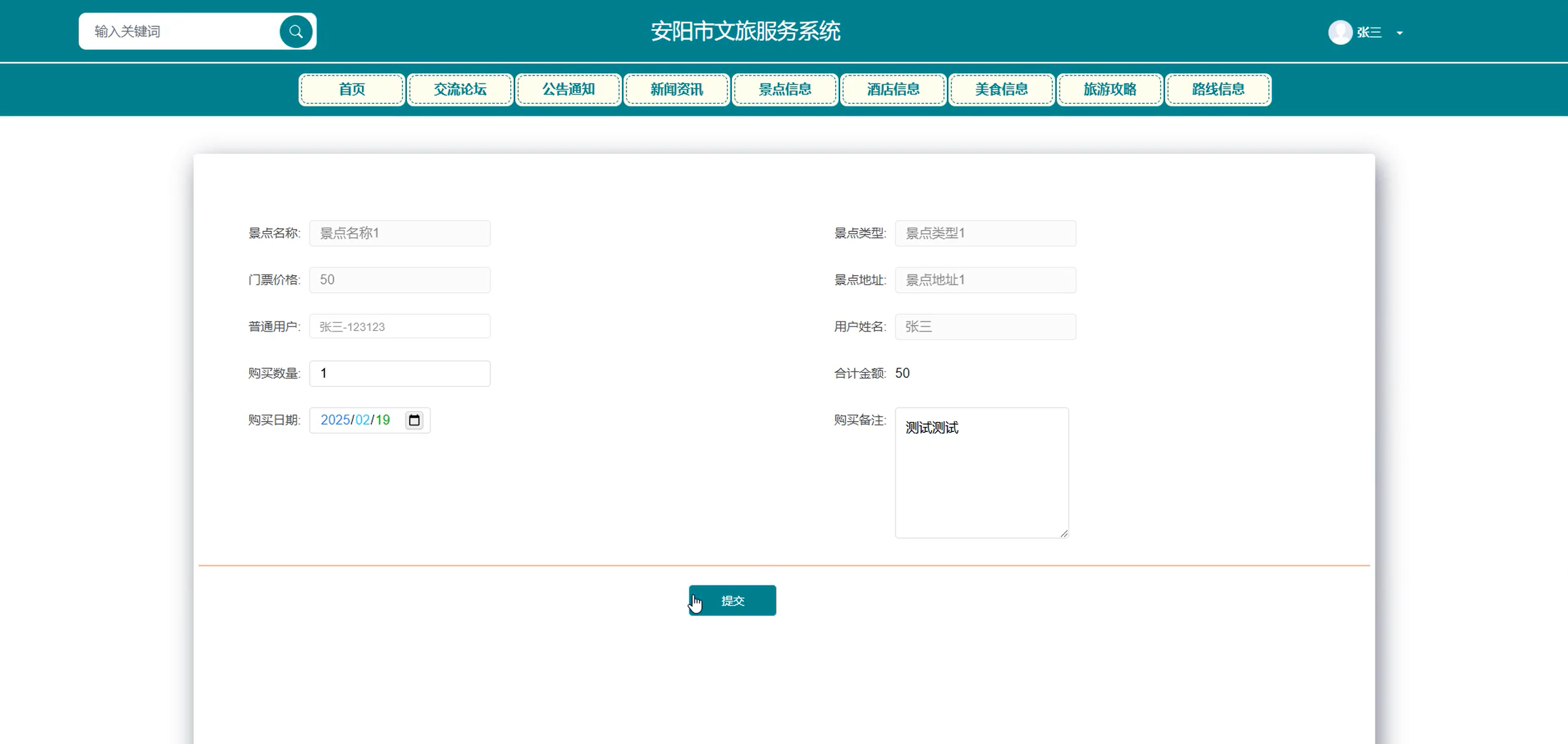1568x744 pixels.
Task: Open 美食信息 navigation tab
Action: point(1001,89)
